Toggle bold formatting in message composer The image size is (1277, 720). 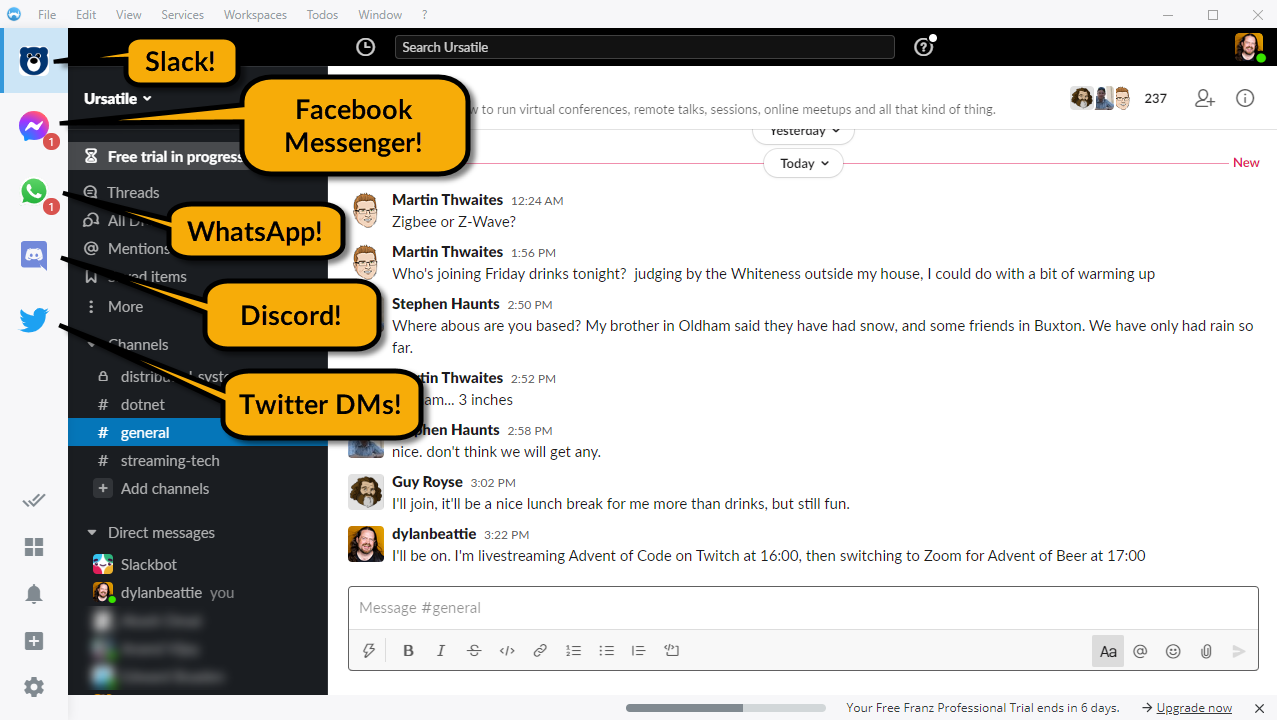[x=408, y=651]
